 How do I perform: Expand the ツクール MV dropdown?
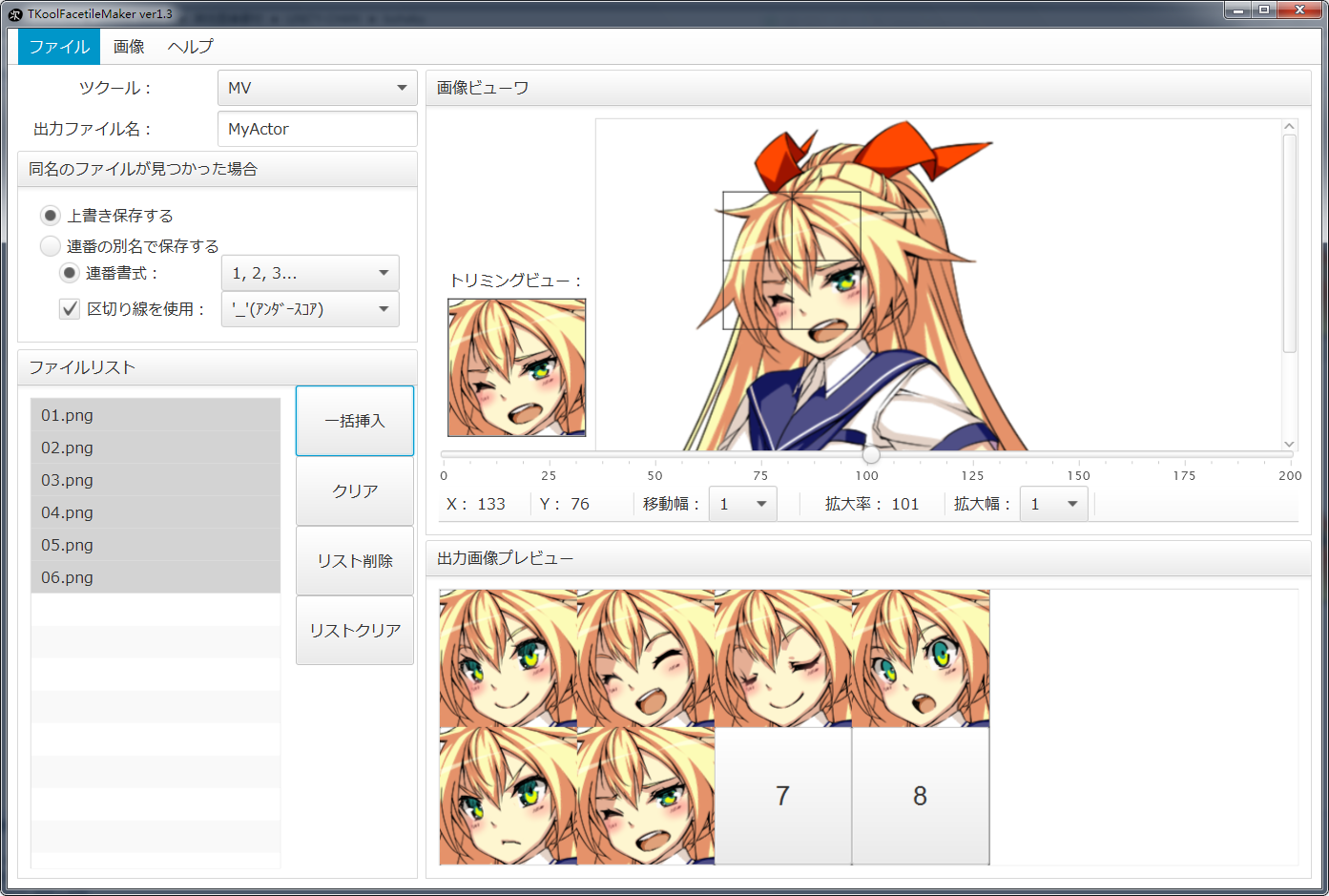point(318,88)
